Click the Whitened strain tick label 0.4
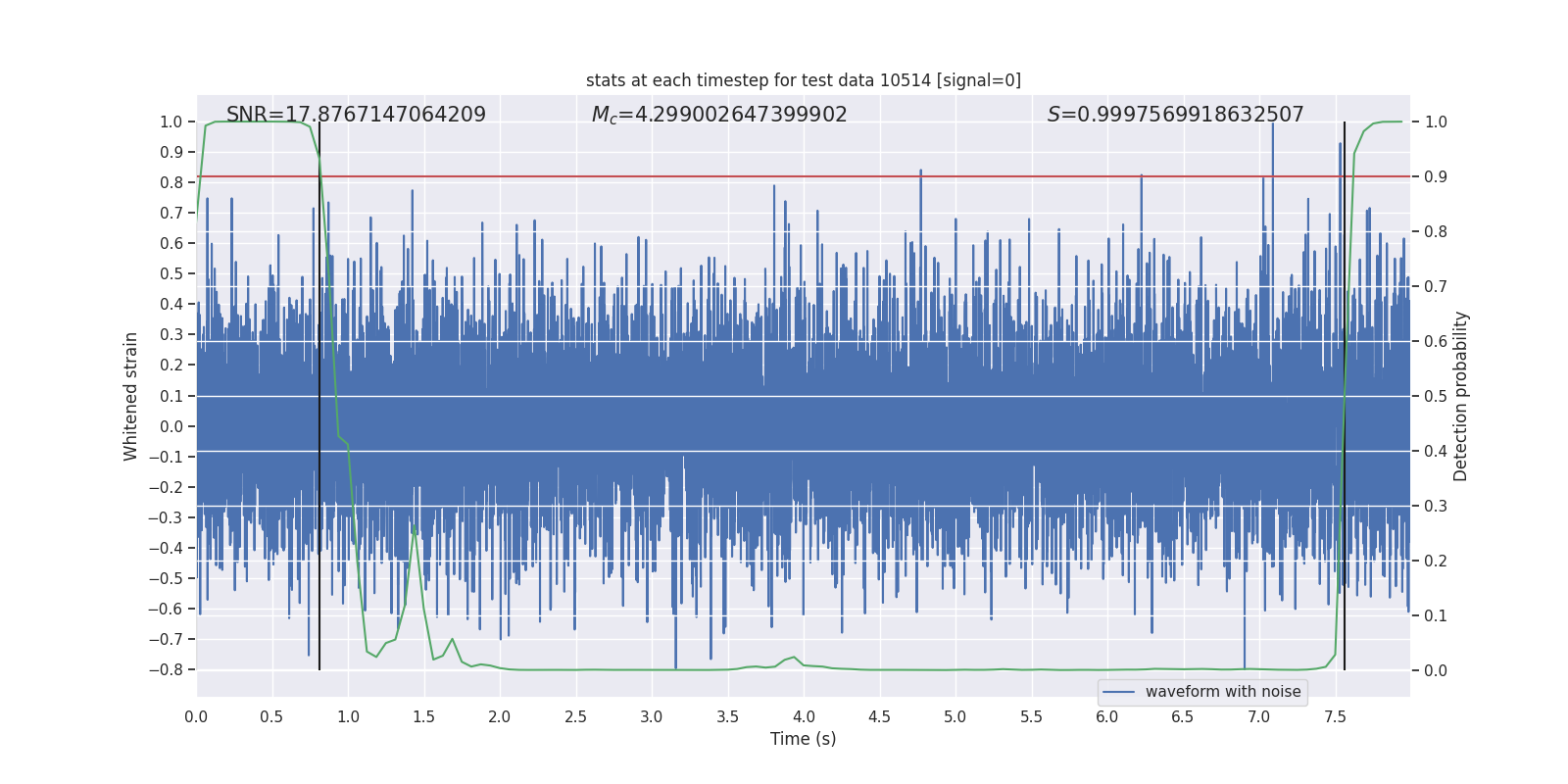 (x=171, y=305)
